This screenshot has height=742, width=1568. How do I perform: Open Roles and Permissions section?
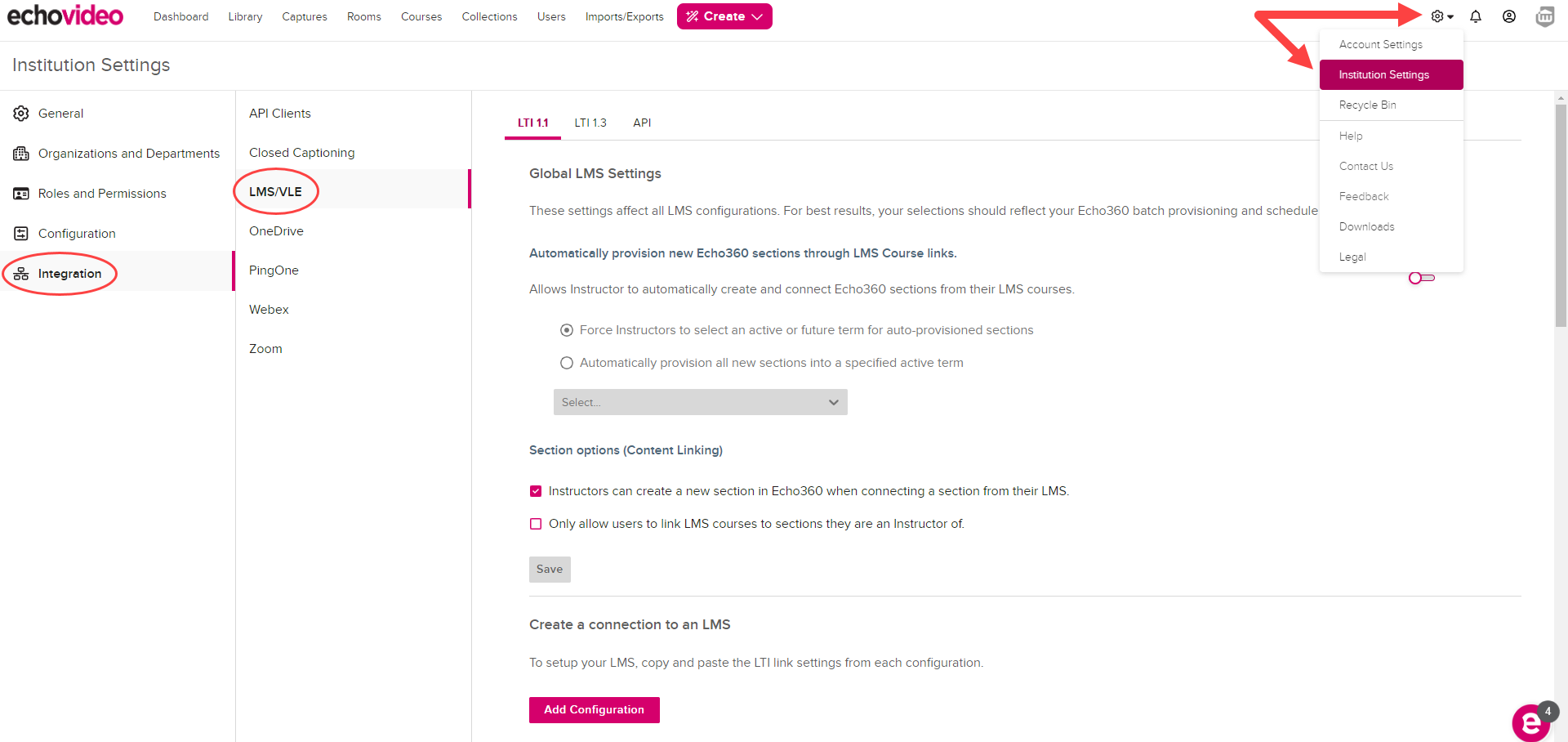[118, 194]
